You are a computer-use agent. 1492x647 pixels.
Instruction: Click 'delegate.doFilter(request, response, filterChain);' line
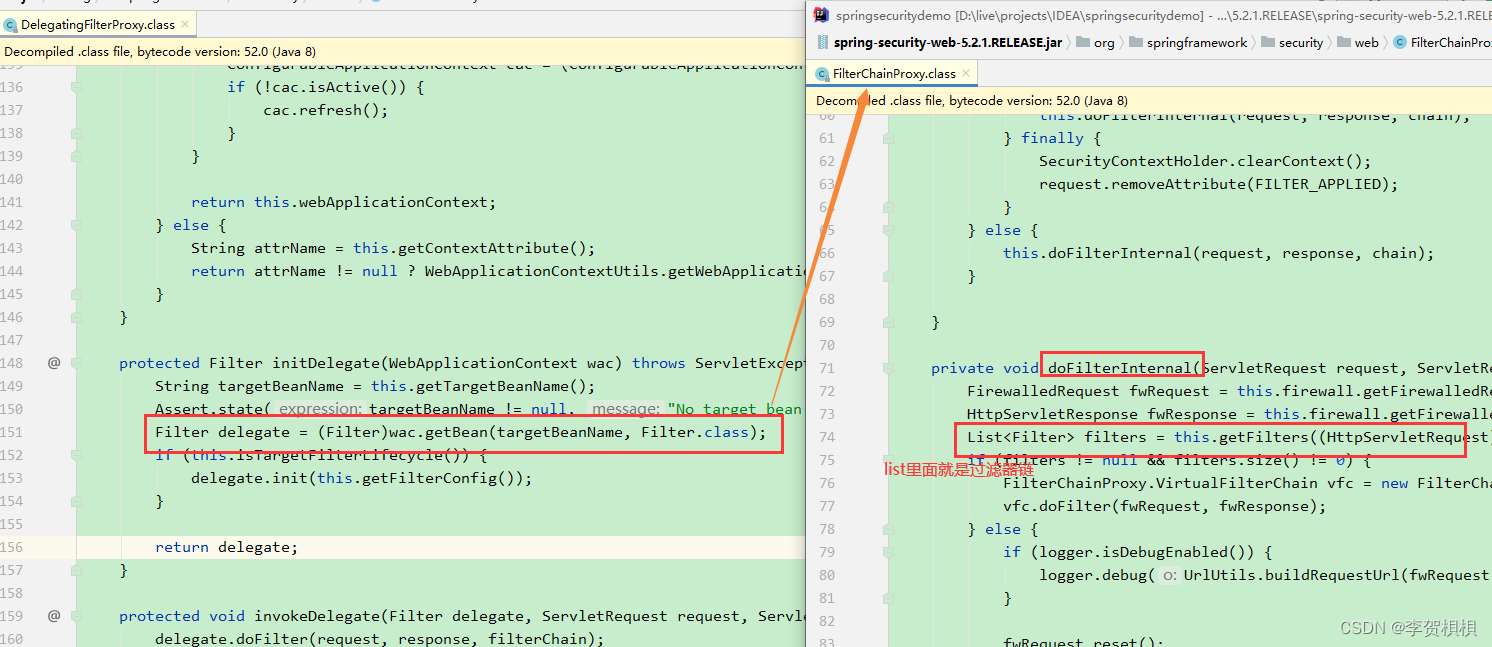[x=380, y=639]
